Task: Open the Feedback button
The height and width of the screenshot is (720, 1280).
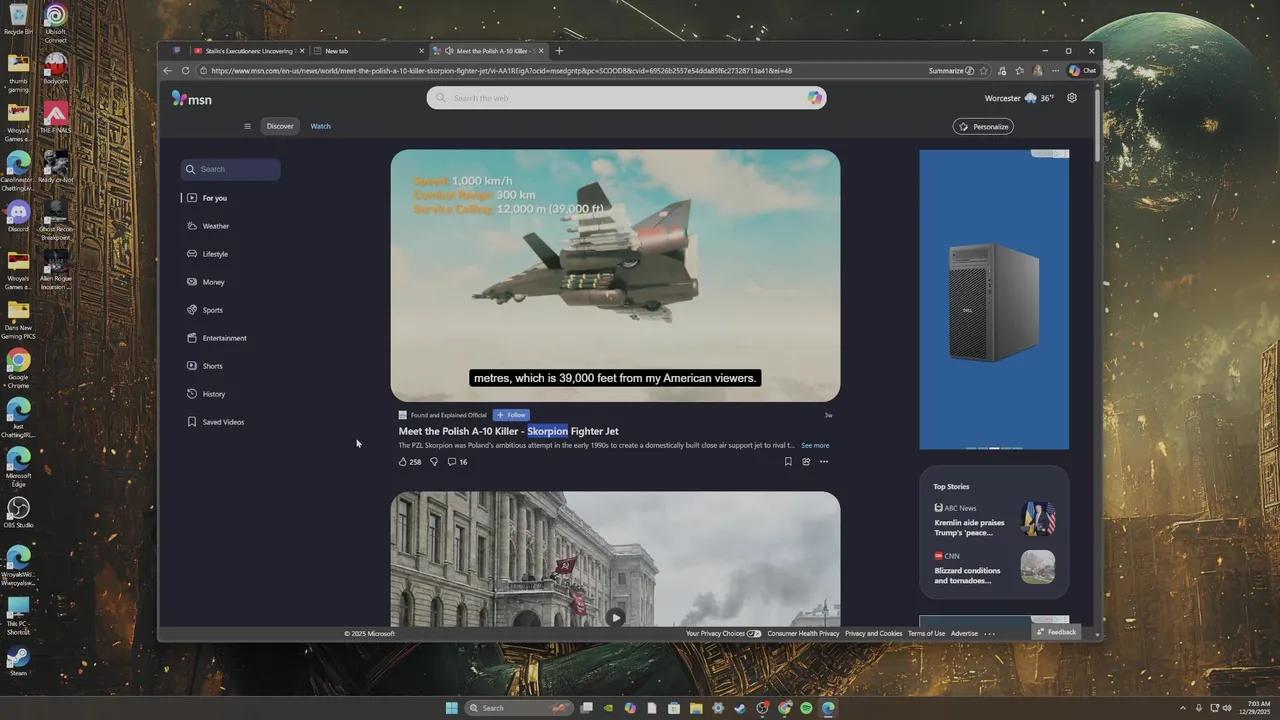Action: (x=1056, y=632)
